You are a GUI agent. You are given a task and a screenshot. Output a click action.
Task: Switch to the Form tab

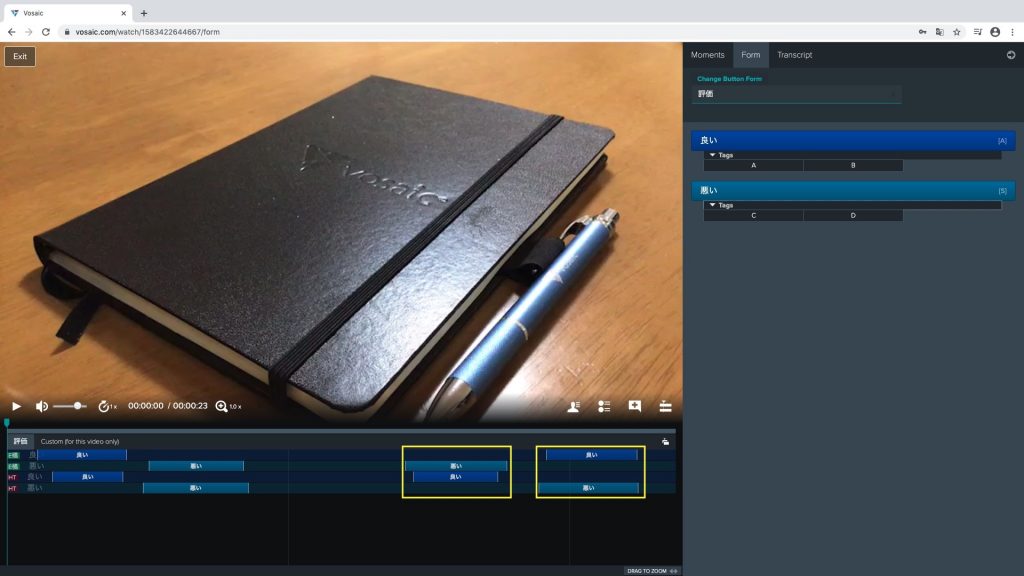click(x=750, y=55)
